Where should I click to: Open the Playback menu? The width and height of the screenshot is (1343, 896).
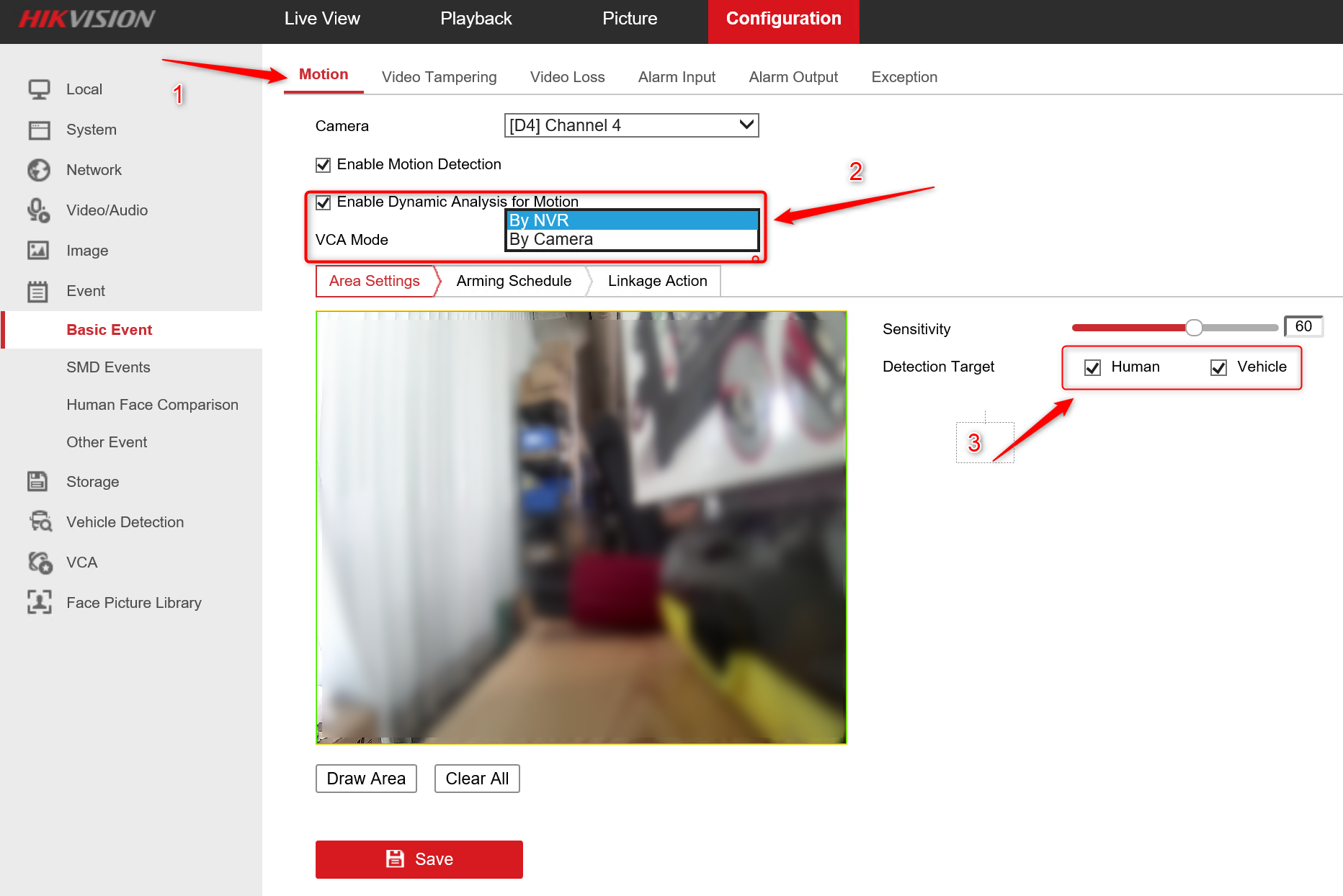(x=476, y=18)
